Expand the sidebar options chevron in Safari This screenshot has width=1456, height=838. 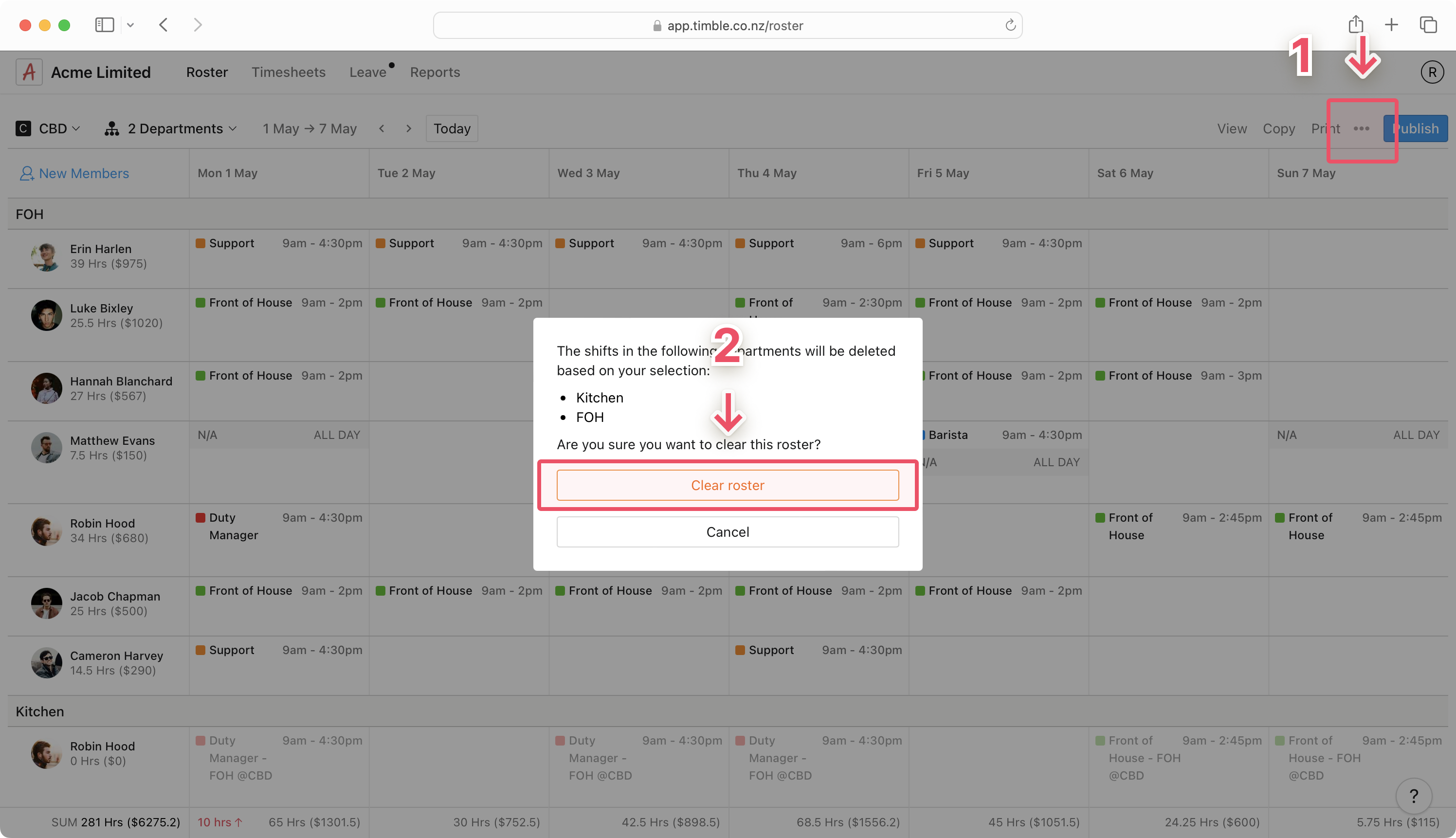(130, 25)
